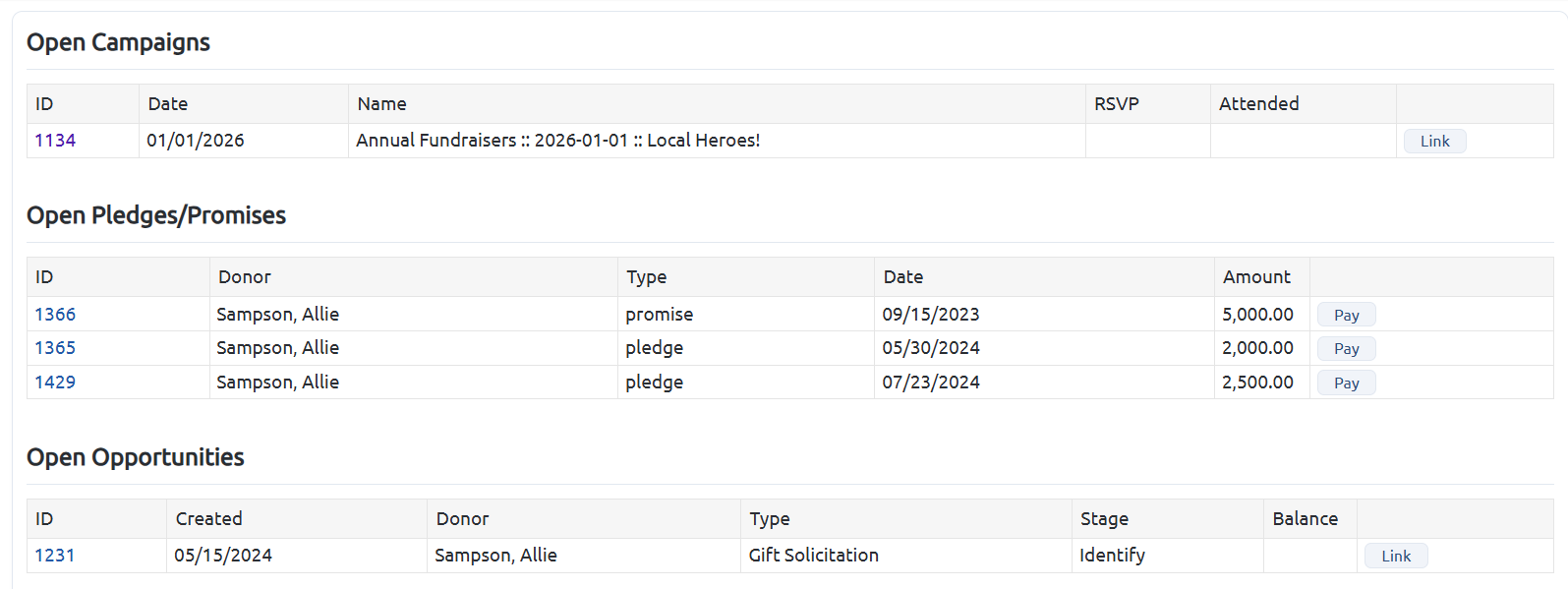Click Link button for Gift Solicitation opportunity
This screenshot has height=589, width=1568.
coord(1396,557)
